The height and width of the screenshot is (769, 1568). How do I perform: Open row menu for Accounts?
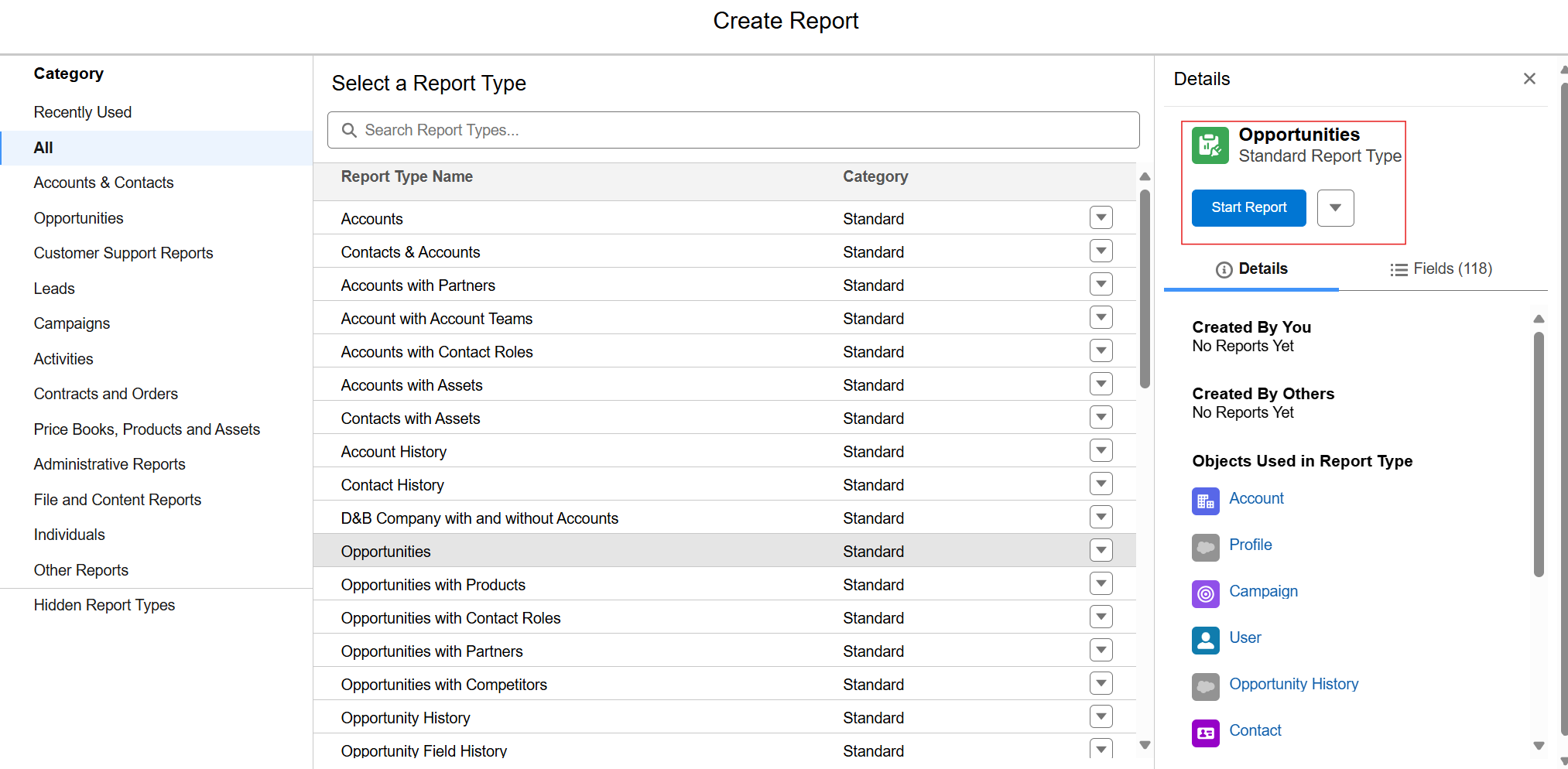pos(1101,218)
